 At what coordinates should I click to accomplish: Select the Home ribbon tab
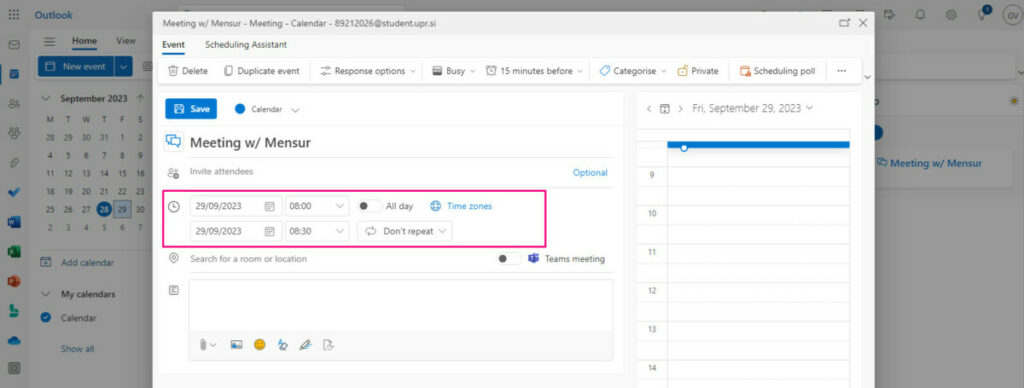pos(84,41)
